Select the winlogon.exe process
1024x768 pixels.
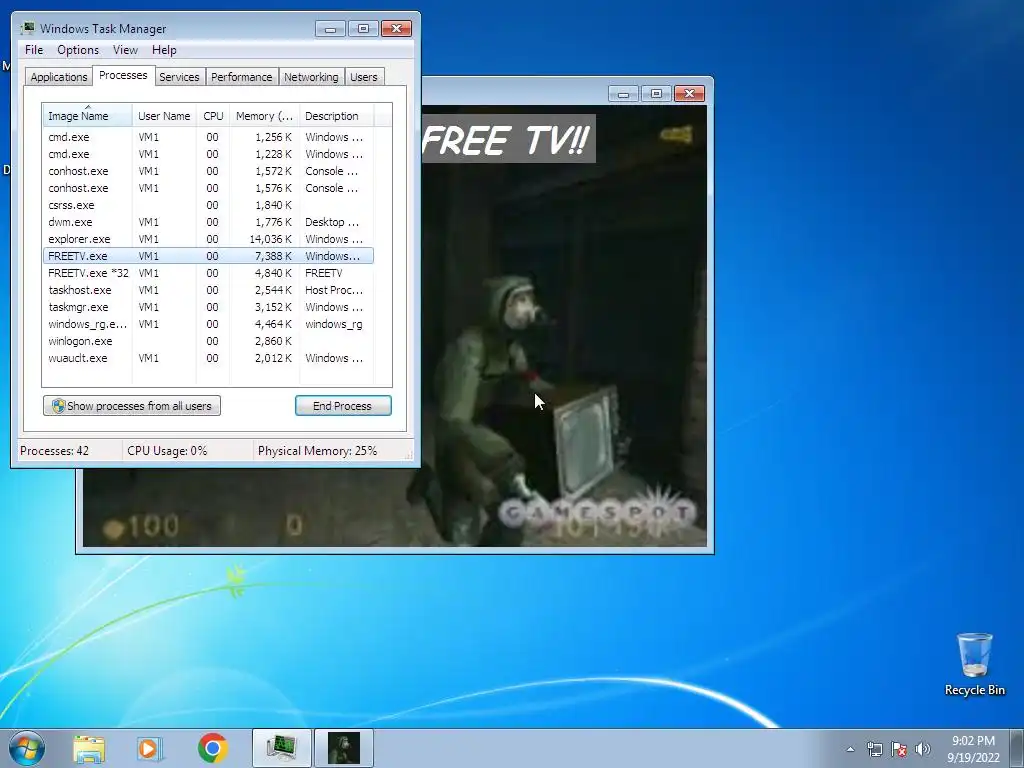point(208,341)
